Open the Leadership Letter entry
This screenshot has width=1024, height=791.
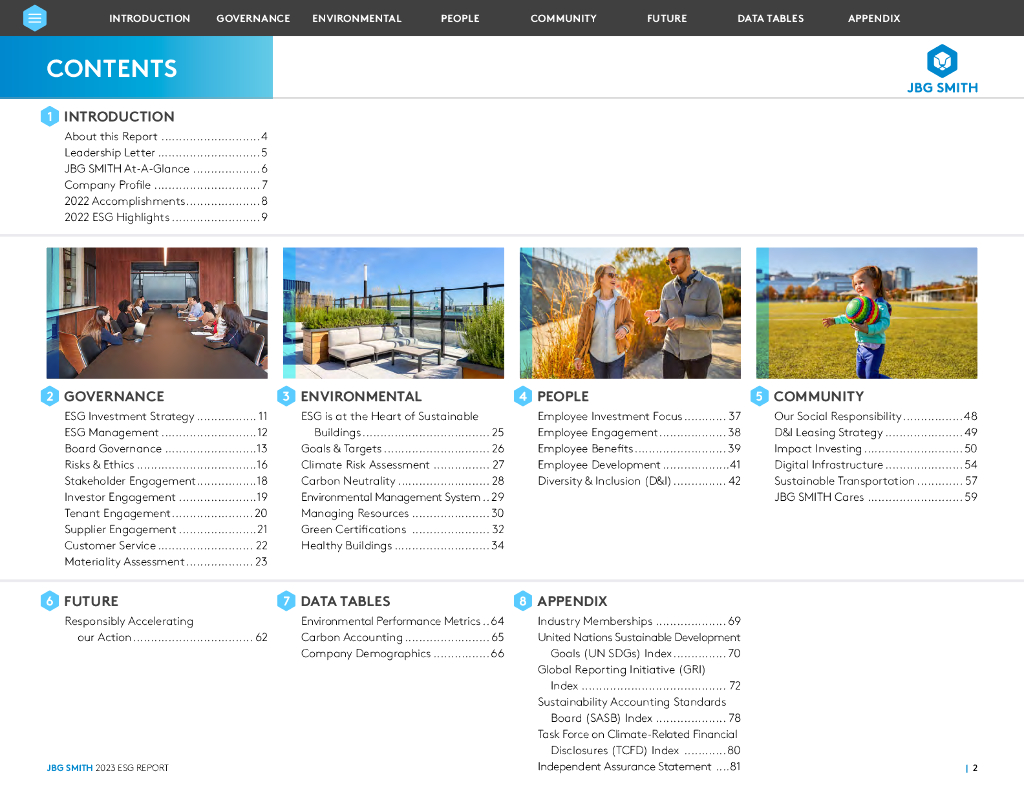click(166, 153)
